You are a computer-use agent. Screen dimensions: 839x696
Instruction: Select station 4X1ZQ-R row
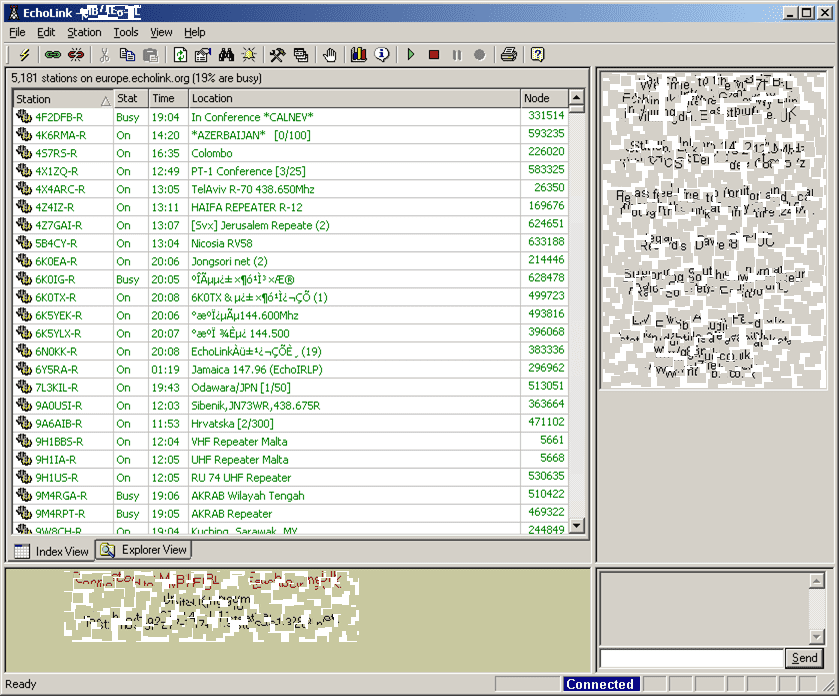291,171
